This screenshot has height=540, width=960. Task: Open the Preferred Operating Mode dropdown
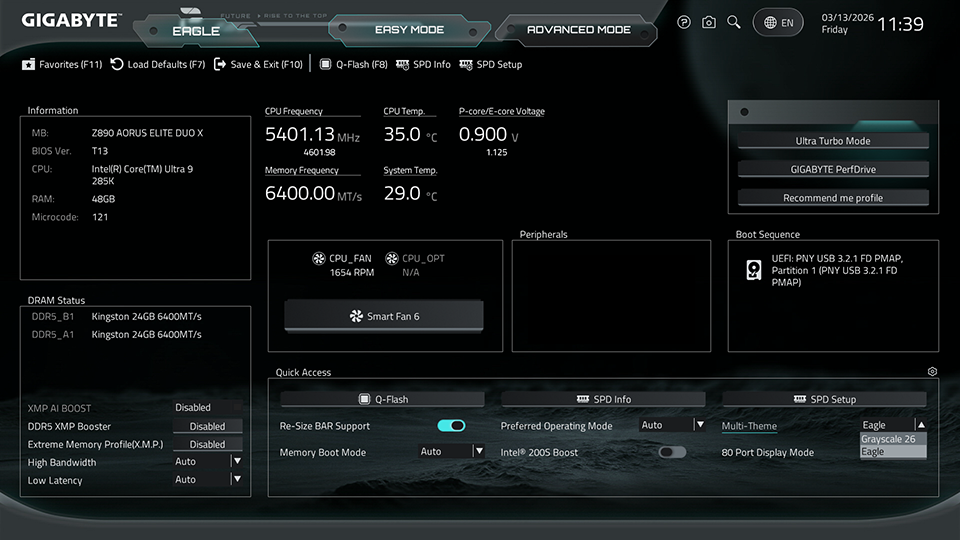[x=673, y=425]
